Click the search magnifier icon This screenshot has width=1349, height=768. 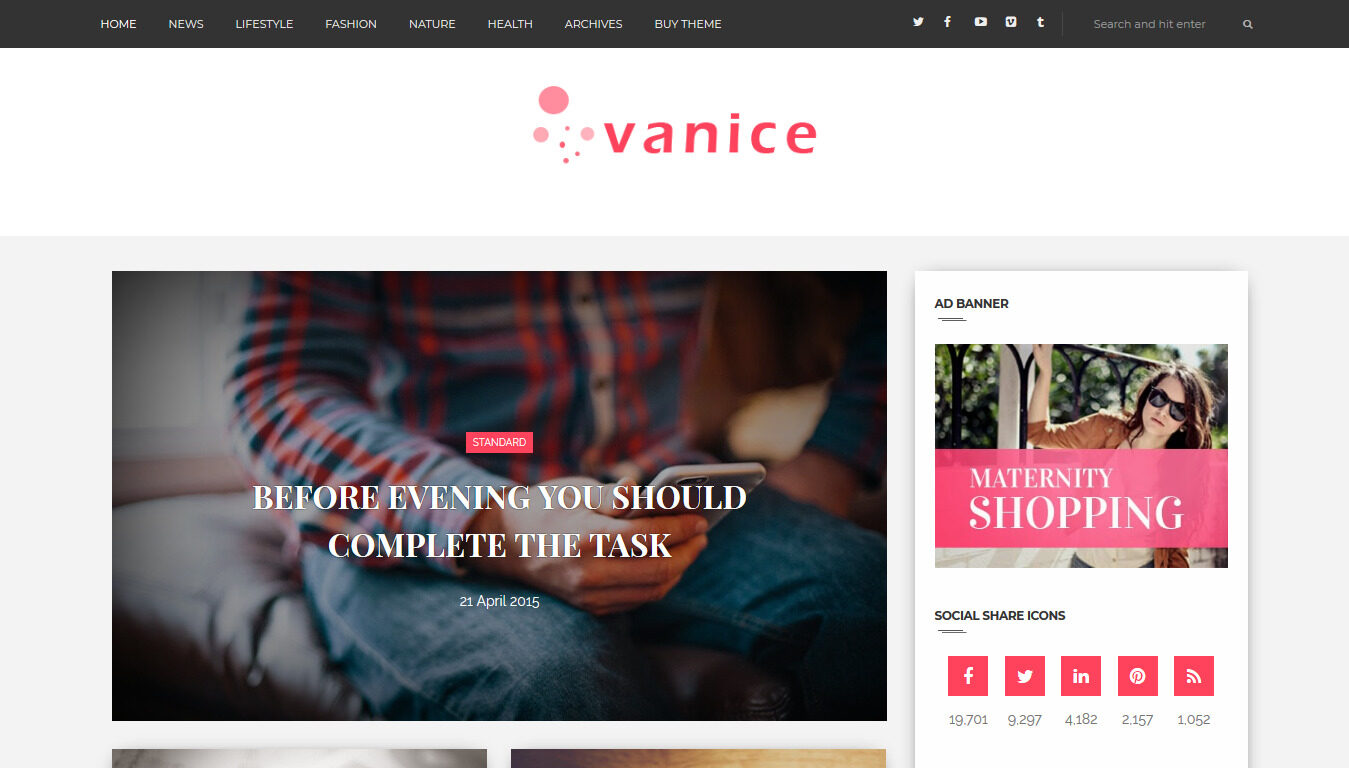(x=1247, y=24)
